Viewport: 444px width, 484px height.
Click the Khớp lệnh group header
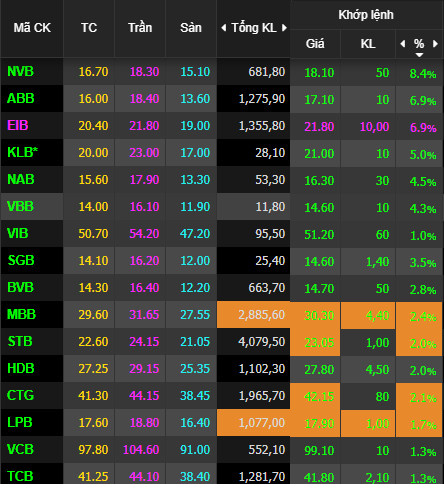366,15
